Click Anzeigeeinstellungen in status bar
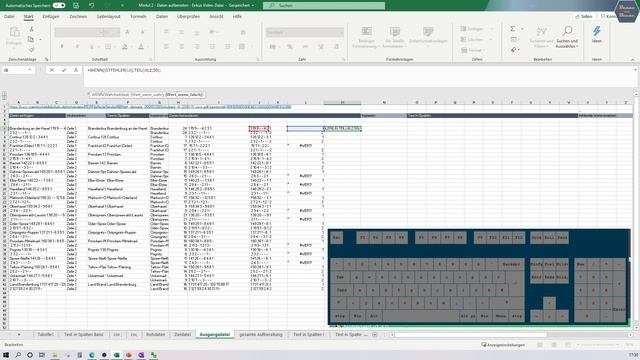Screen dimensions: 640x360 (503, 345)
